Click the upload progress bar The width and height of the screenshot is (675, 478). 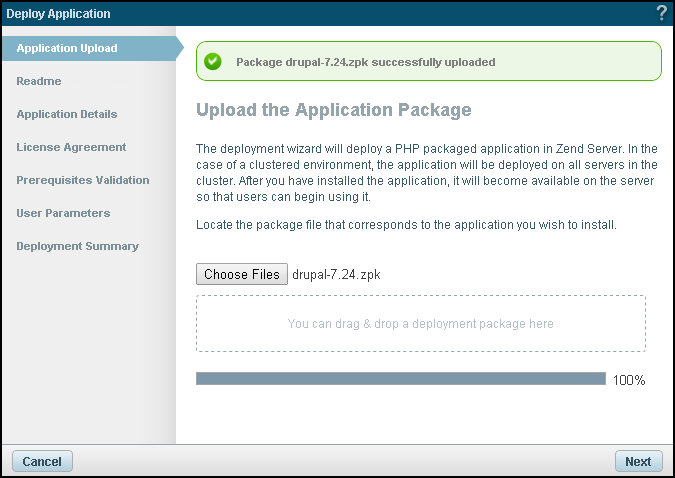400,379
